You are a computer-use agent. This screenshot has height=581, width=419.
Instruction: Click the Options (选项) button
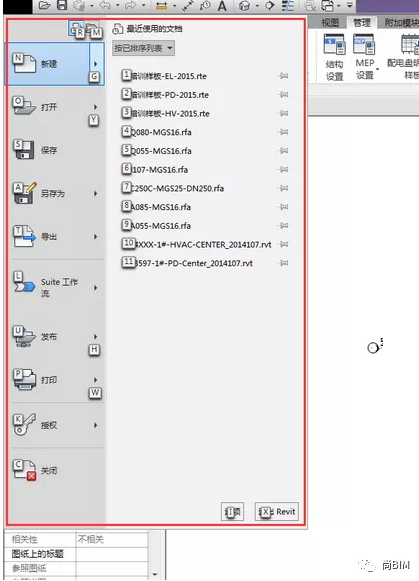[x=232, y=512]
